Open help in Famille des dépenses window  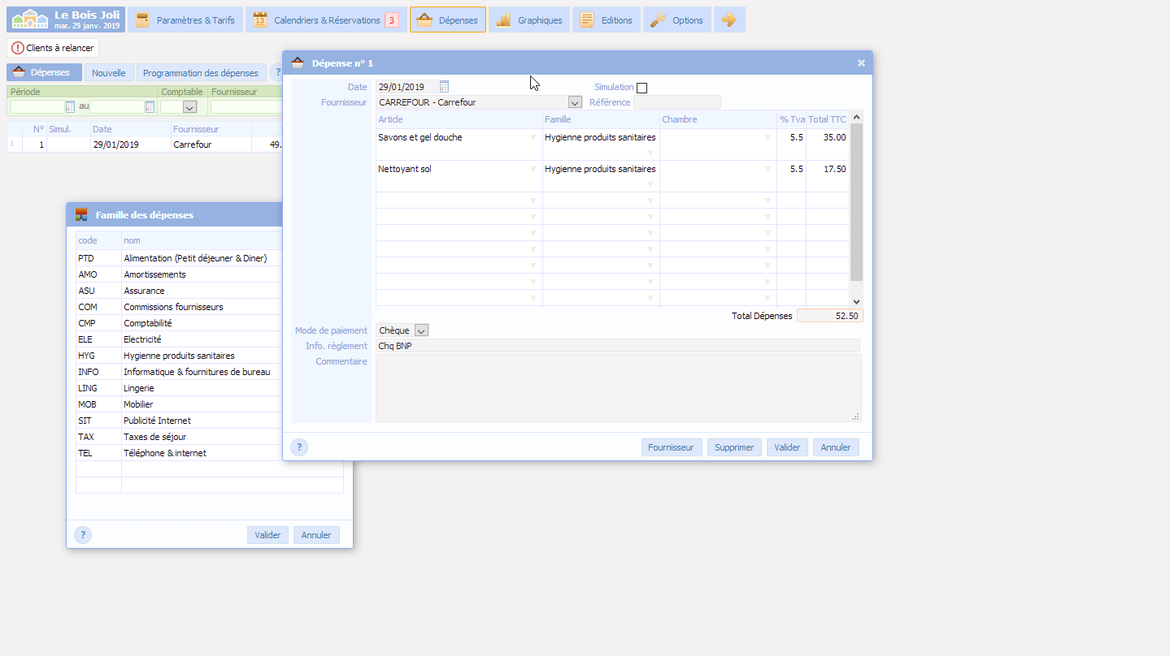coord(83,535)
